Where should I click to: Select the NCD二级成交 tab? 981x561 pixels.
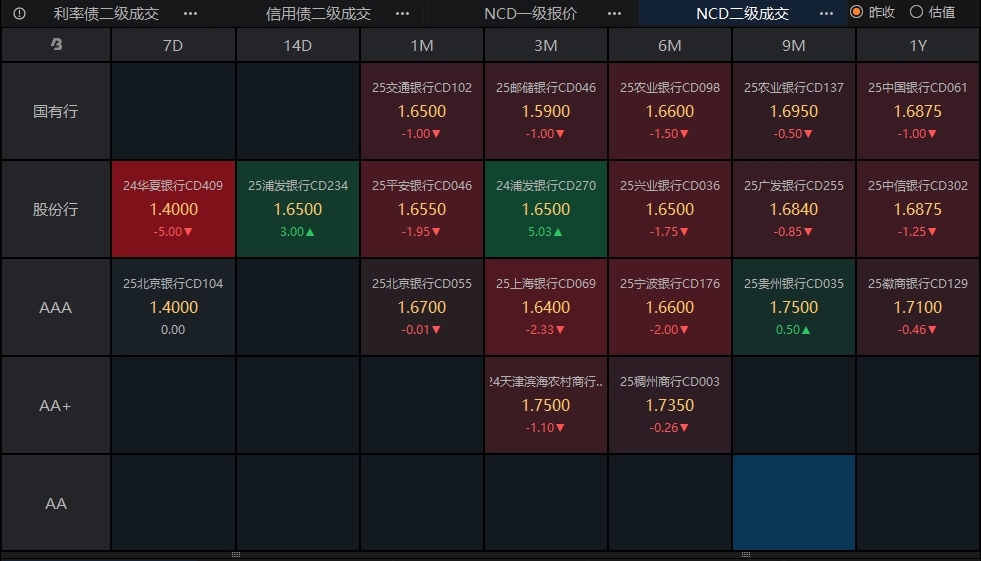pyautogui.click(x=742, y=13)
